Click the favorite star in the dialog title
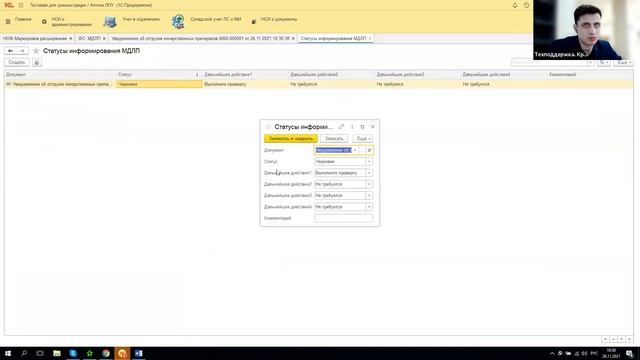The height and width of the screenshot is (360, 640). (268, 127)
